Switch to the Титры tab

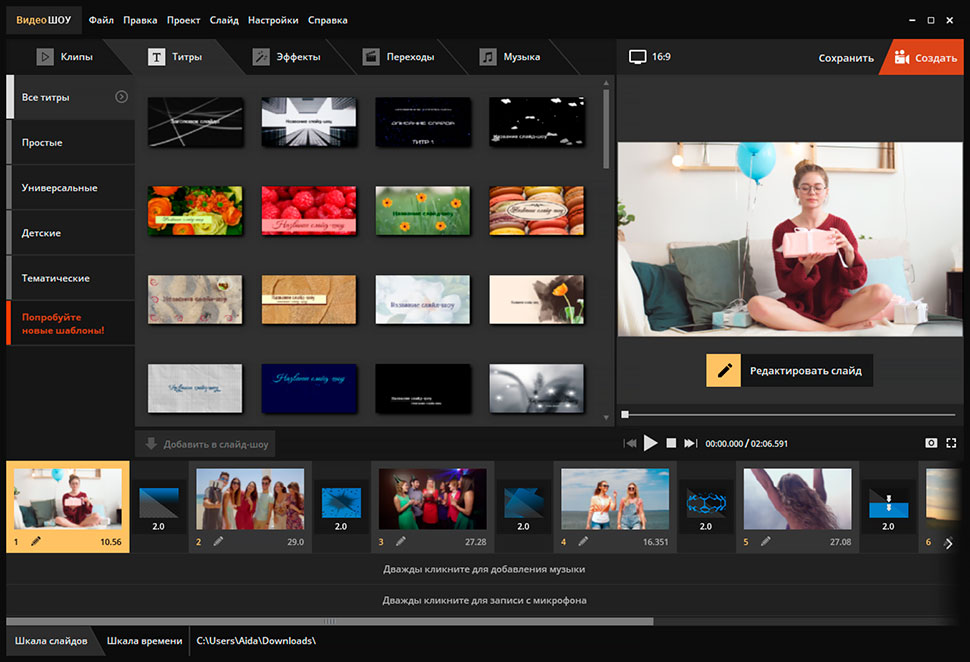(175, 57)
